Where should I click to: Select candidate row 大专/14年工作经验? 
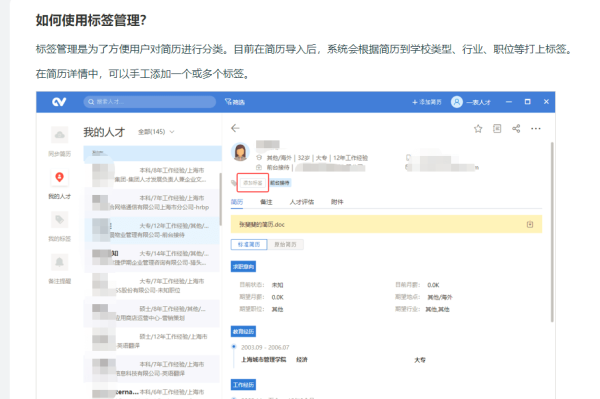(152, 258)
